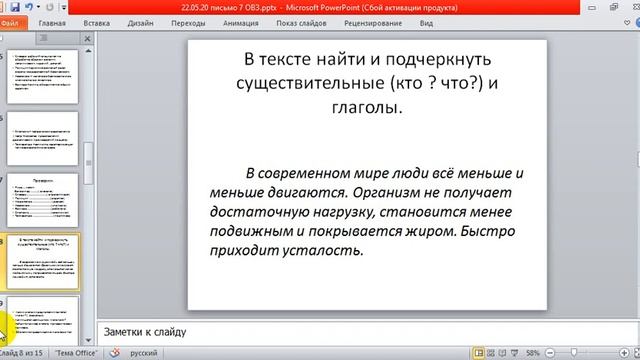The width and height of the screenshot is (640, 360).
Task: Open the Файл tab
Action: click(11, 23)
